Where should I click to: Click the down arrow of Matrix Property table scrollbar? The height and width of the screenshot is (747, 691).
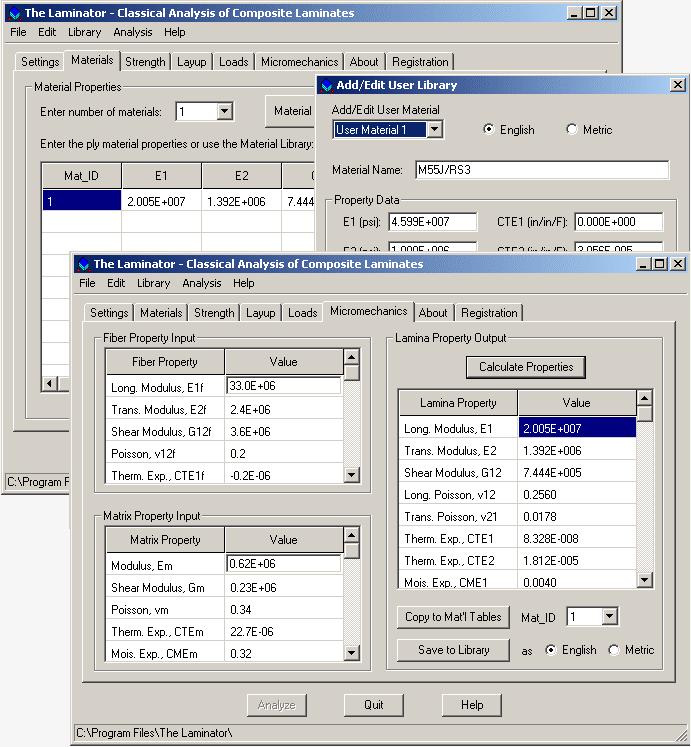351,652
